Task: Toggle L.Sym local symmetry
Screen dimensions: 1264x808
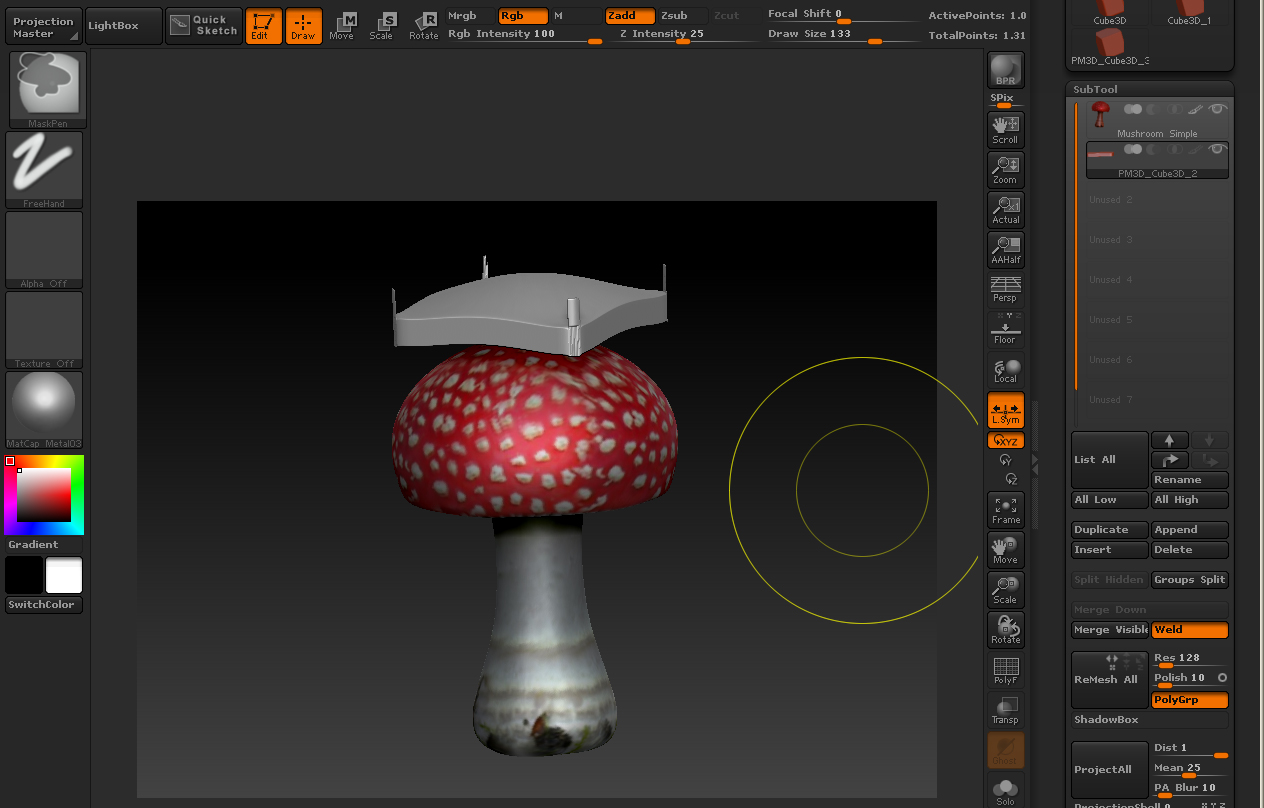Action: pos(1006,410)
